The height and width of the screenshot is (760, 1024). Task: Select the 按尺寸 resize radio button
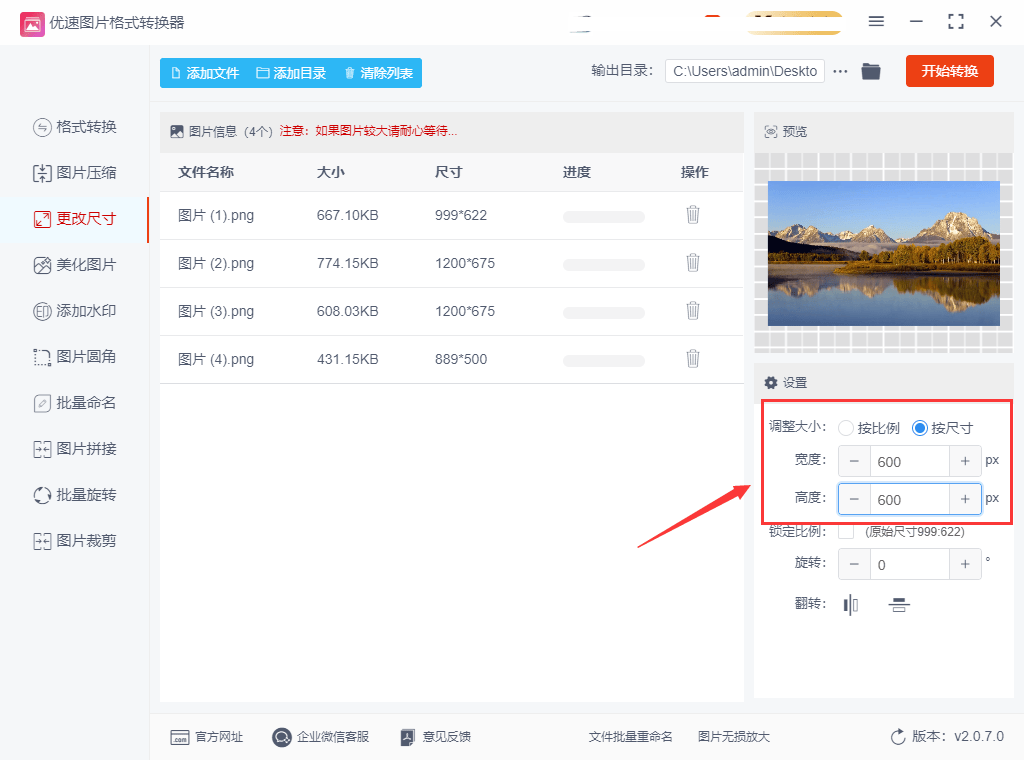pyautogui.click(x=919, y=427)
